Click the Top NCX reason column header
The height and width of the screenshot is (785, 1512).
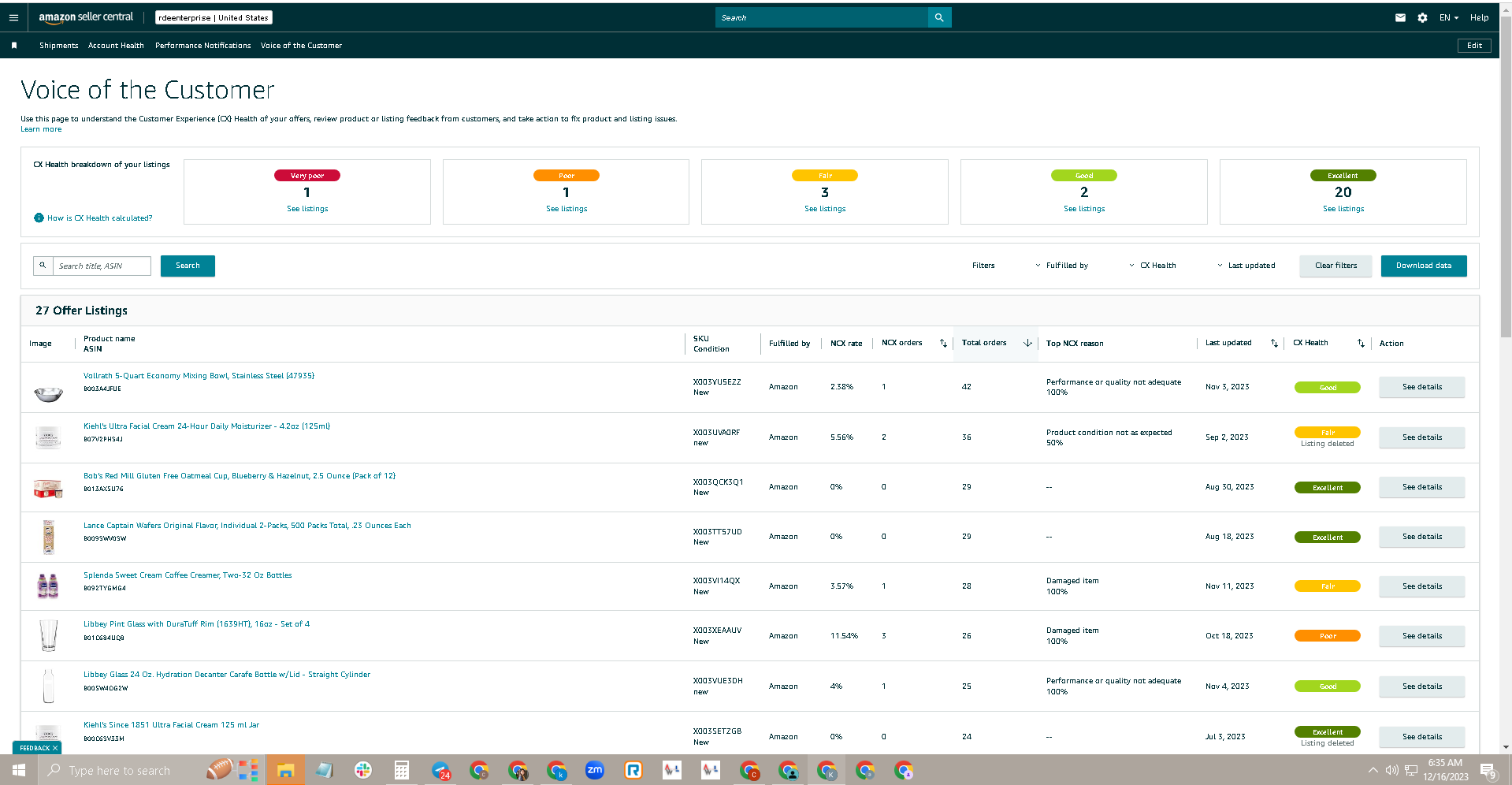coord(1075,344)
